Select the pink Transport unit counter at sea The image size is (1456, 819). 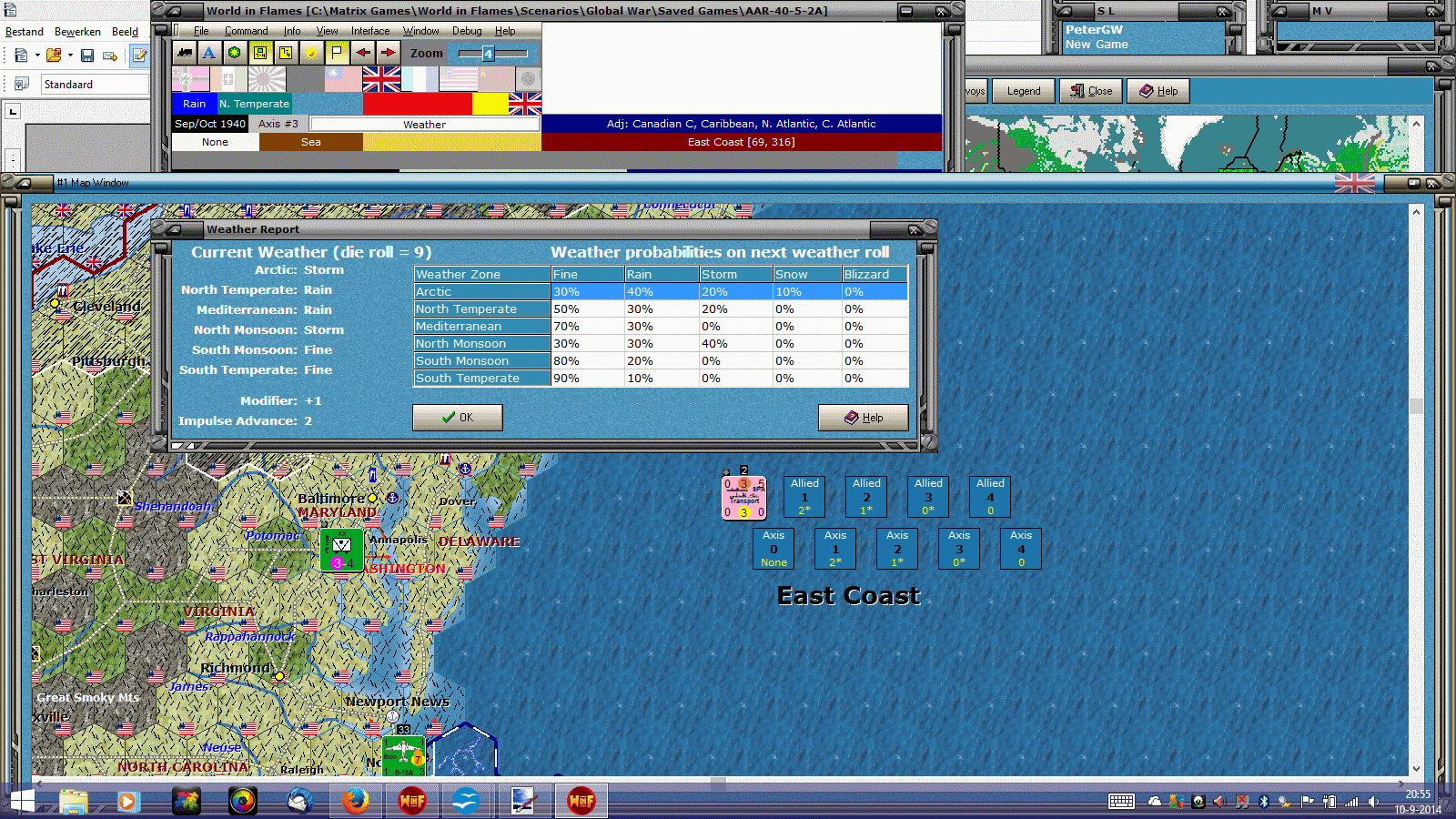744,498
